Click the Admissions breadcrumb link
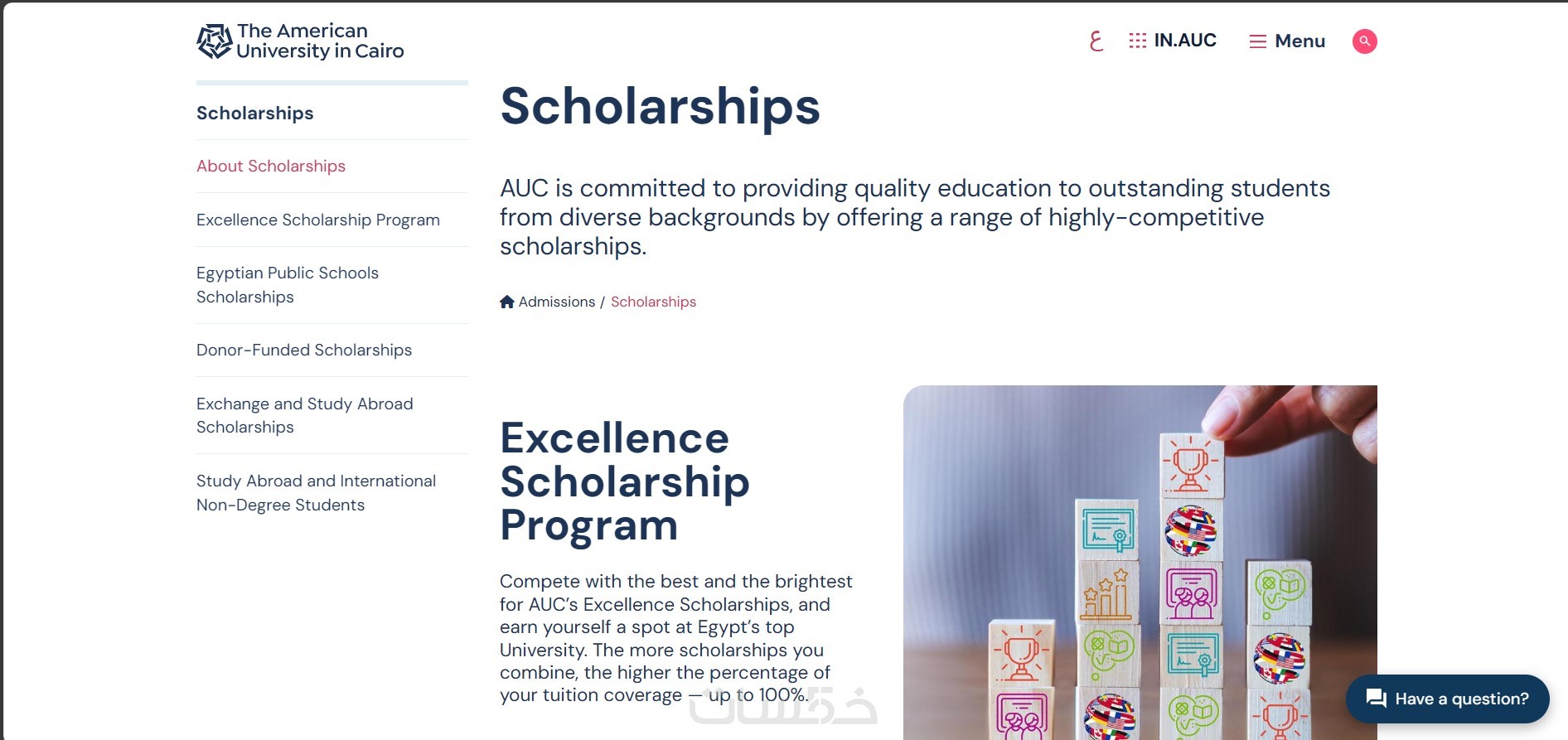This screenshot has height=740, width=1568. [x=557, y=302]
